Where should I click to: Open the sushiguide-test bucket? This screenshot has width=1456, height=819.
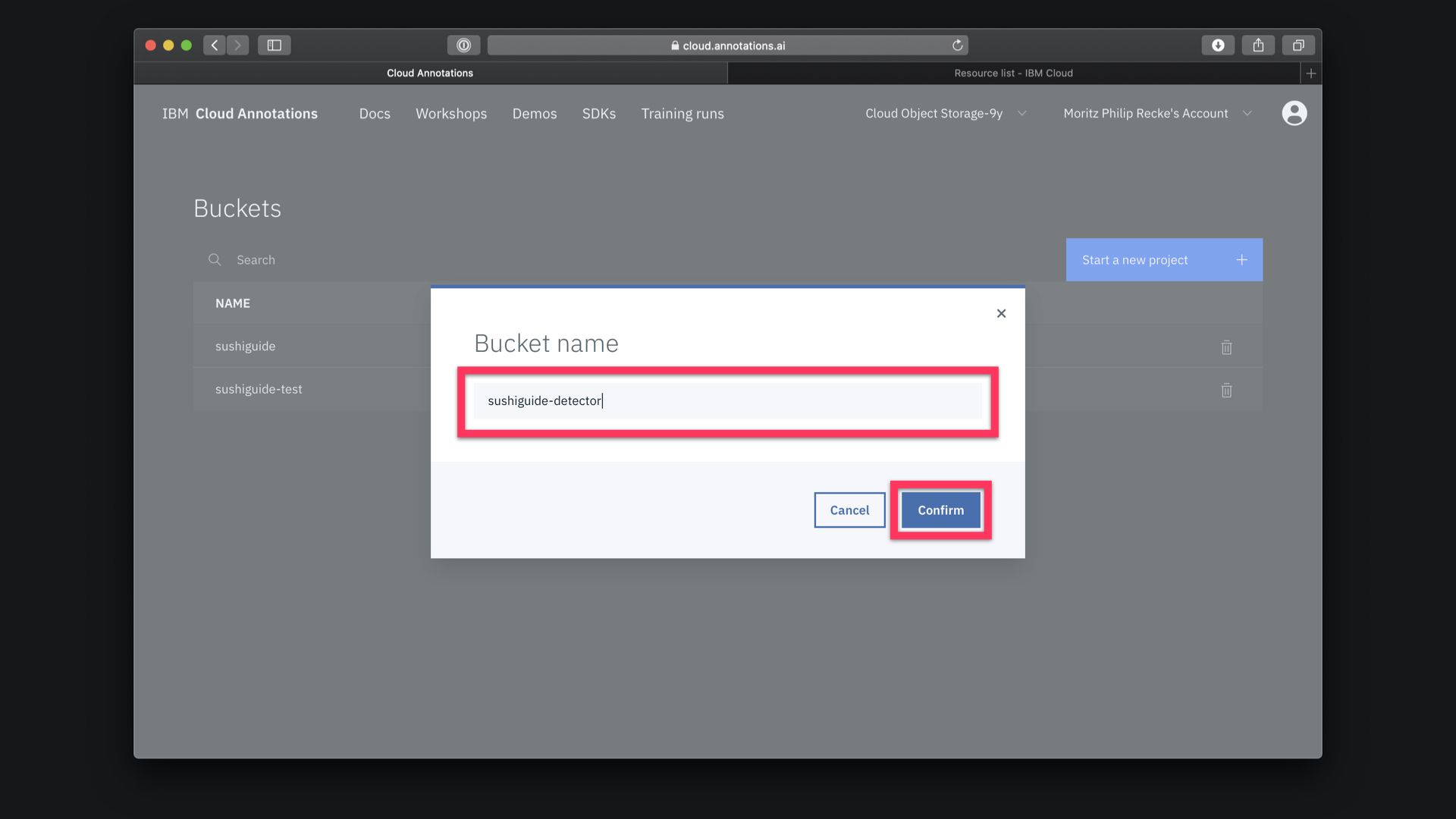pos(259,389)
